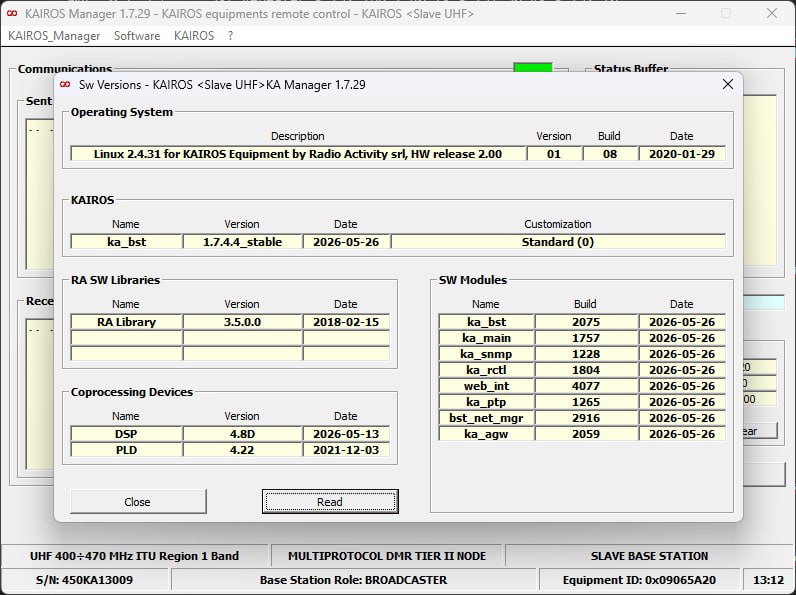796x595 pixels.
Task: Select build number 2916
Action: [586, 418]
